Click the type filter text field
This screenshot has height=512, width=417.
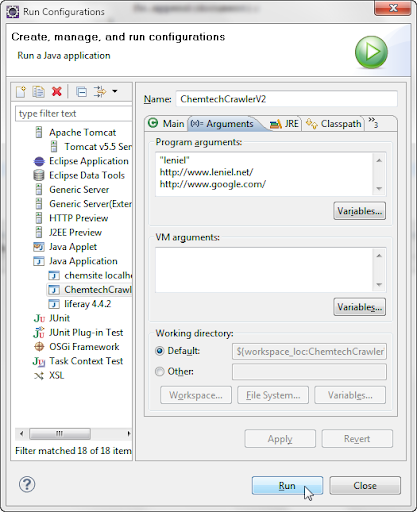tap(74, 114)
